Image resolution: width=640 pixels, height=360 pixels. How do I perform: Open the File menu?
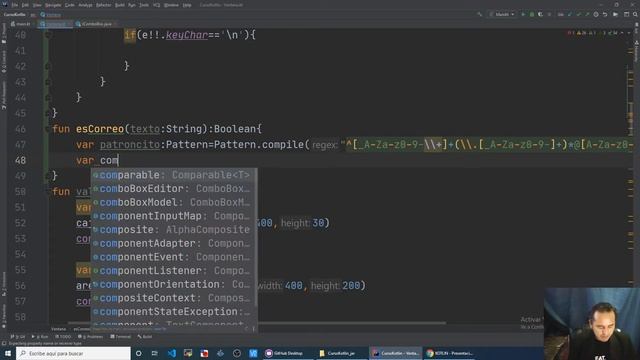pyautogui.click(x=15, y=5)
